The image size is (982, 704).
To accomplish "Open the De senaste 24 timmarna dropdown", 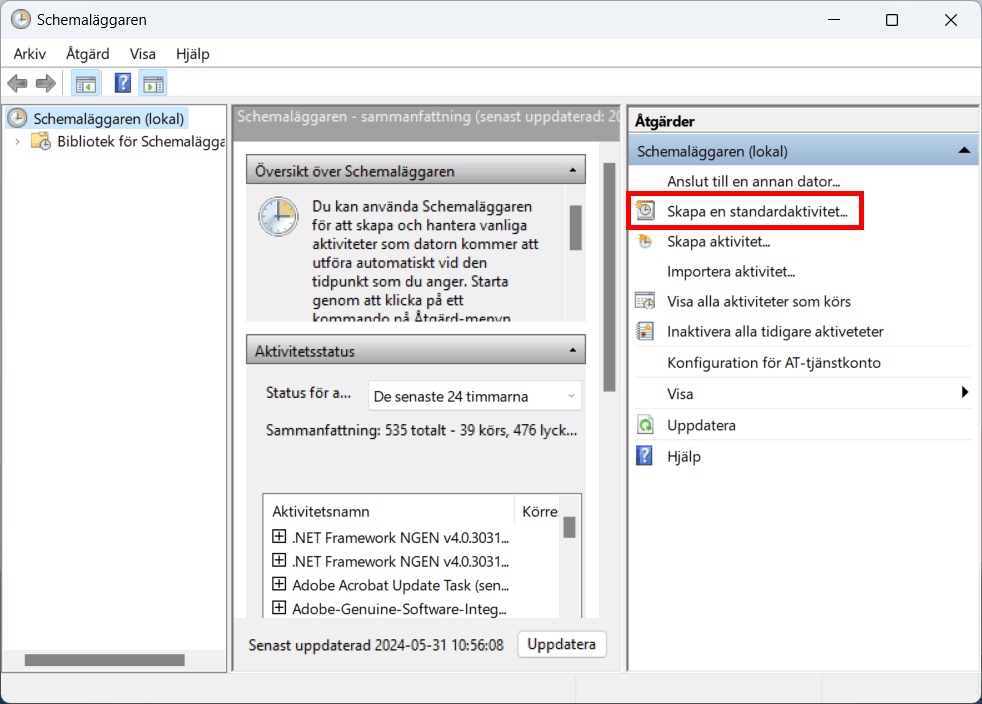I will 474,396.
